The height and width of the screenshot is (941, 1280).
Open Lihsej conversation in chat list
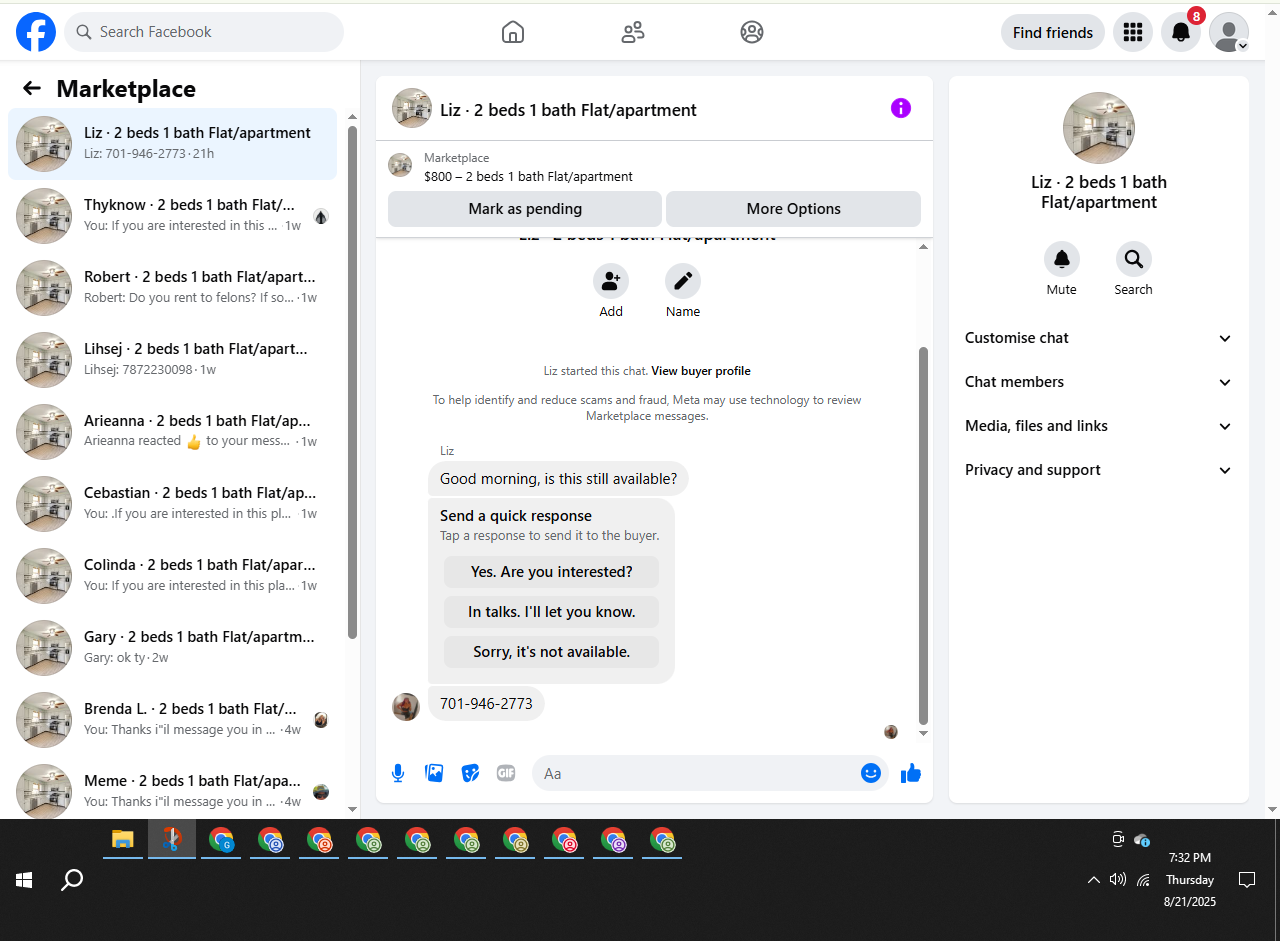point(172,360)
